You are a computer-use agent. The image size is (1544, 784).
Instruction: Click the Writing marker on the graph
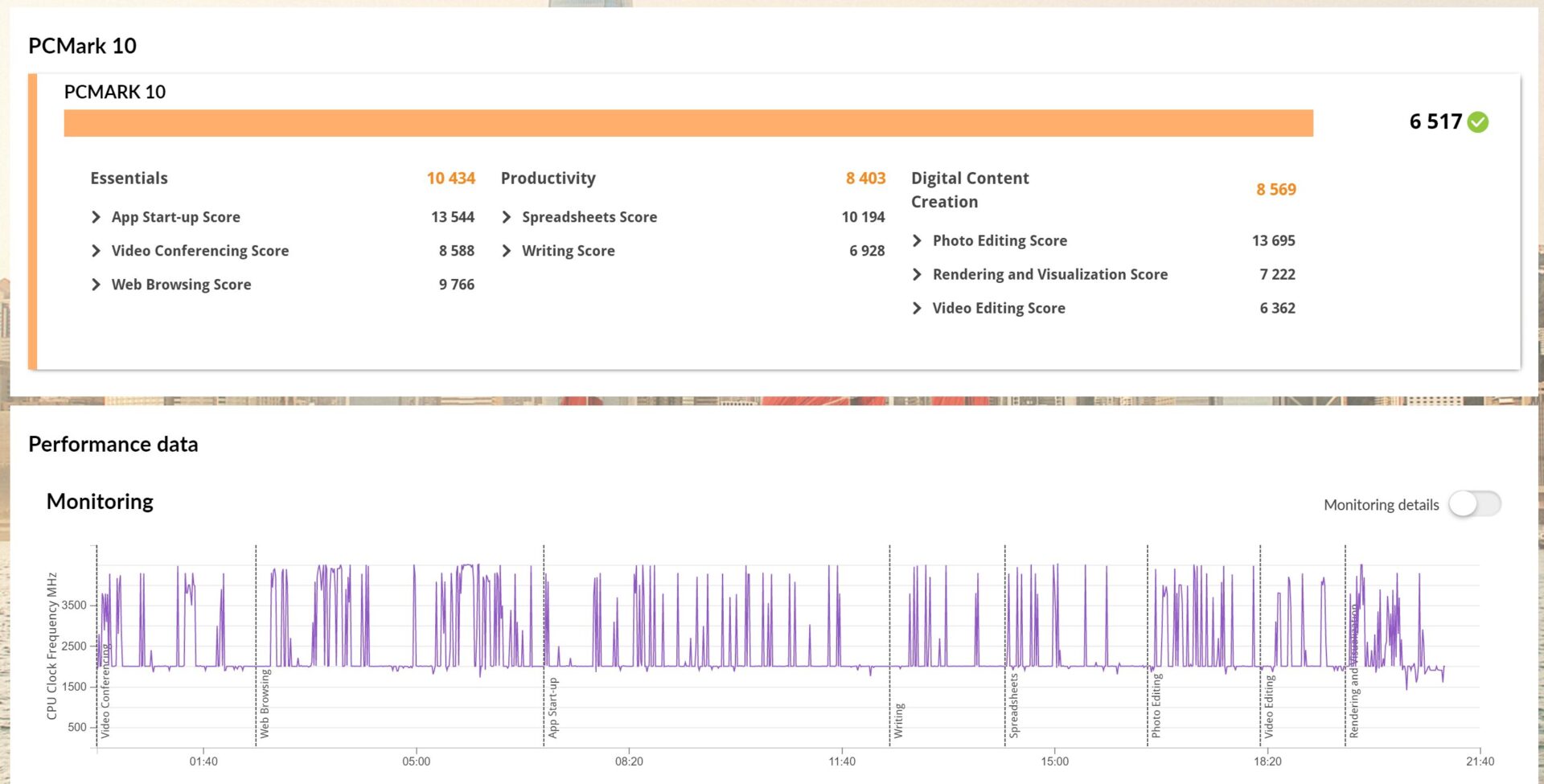[x=898, y=720]
